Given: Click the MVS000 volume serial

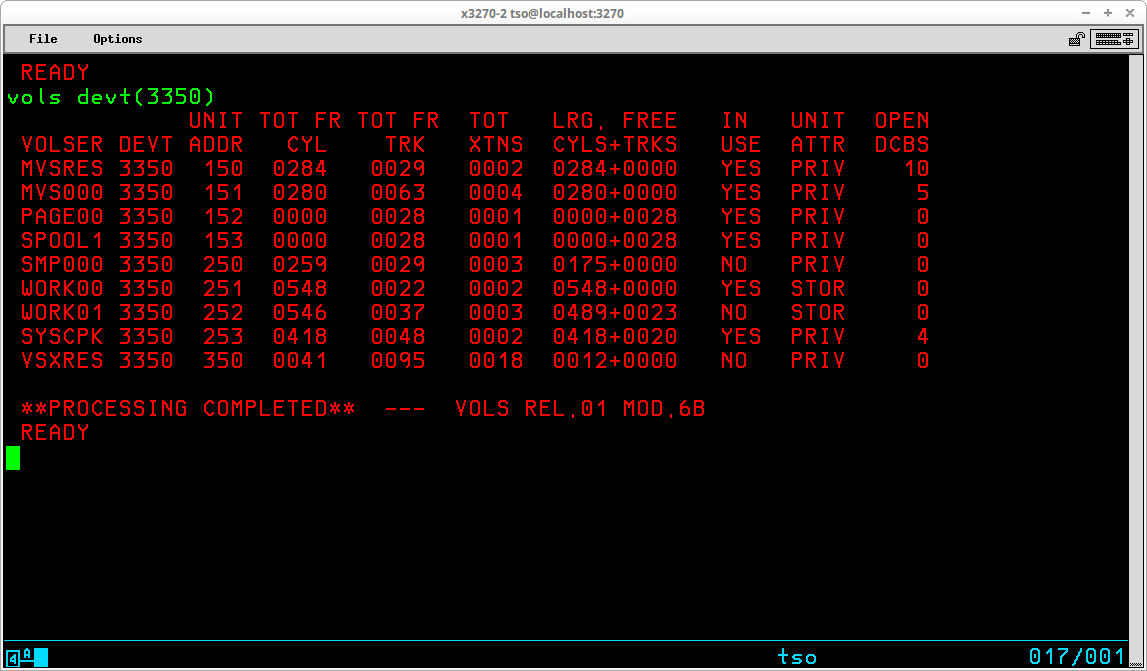Looking at the screenshot, I should tap(62, 192).
